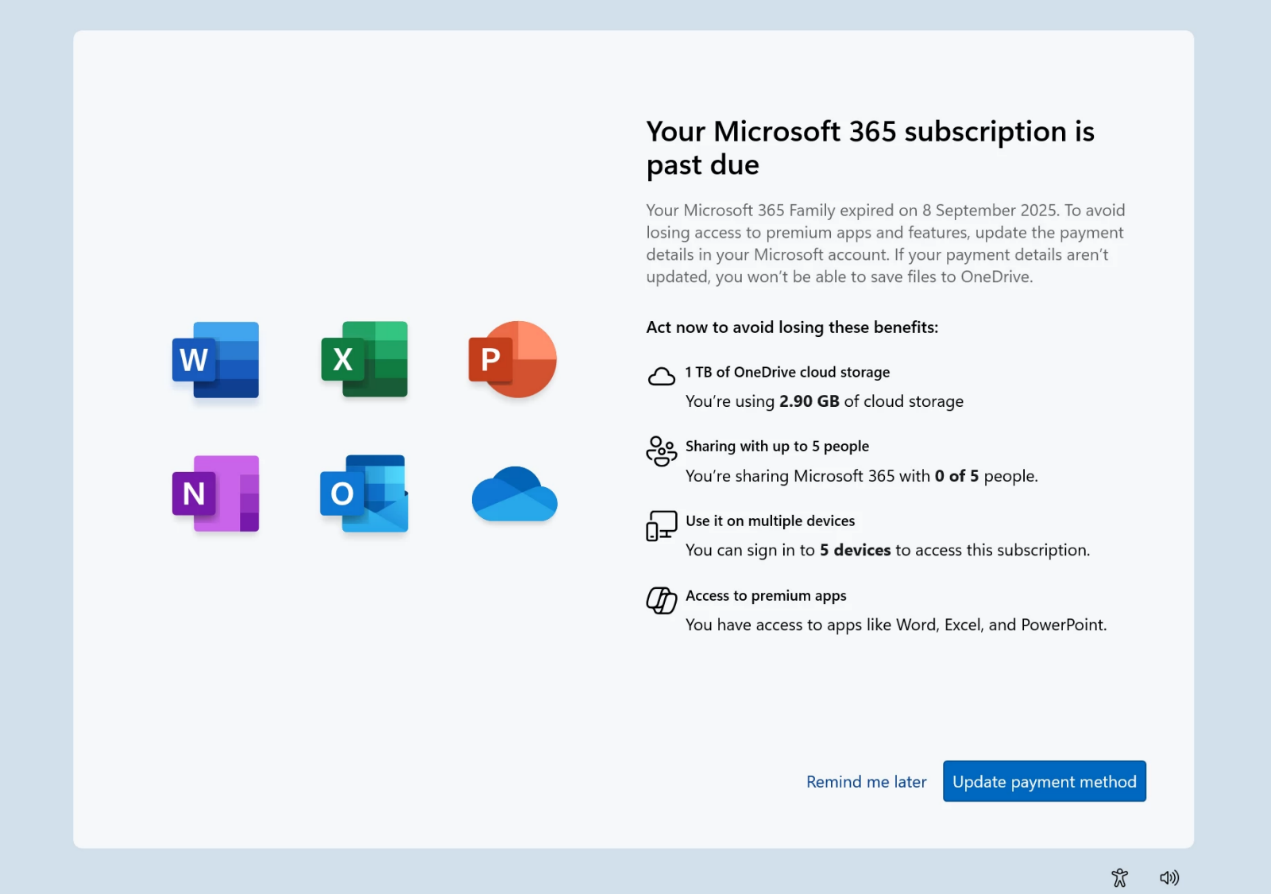Click 'apps like Word, Excel, and PowerPoint' text
1271x894 pixels.
[x=896, y=625]
